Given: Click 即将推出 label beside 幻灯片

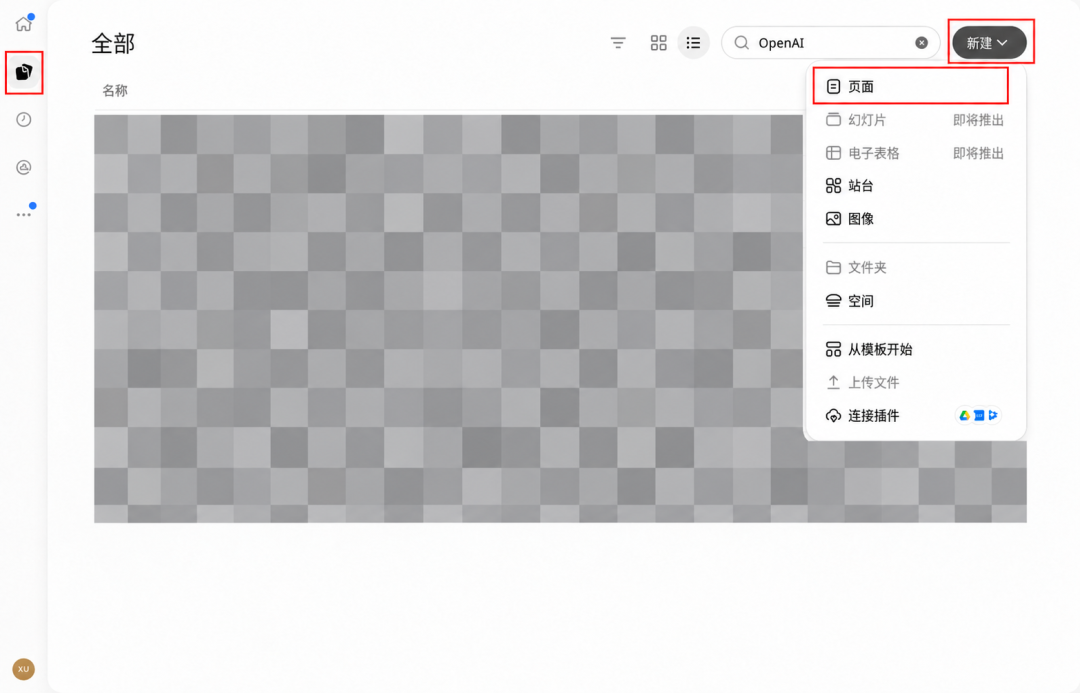Looking at the screenshot, I should 978,120.
